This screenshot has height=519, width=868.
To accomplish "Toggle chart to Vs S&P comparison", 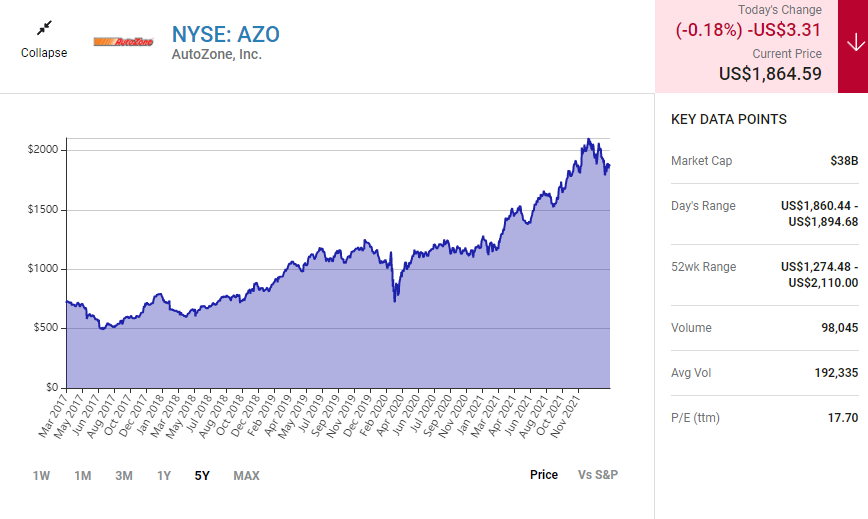I will [598, 474].
